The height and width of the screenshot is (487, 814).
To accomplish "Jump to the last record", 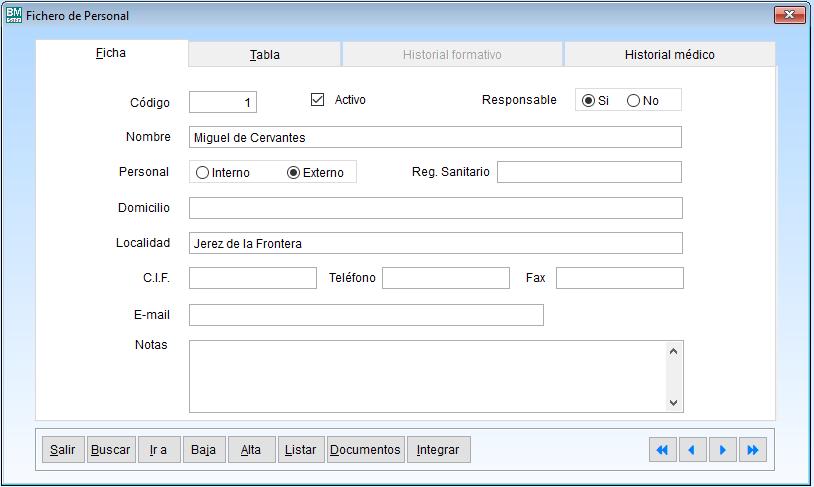I will [752, 450].
